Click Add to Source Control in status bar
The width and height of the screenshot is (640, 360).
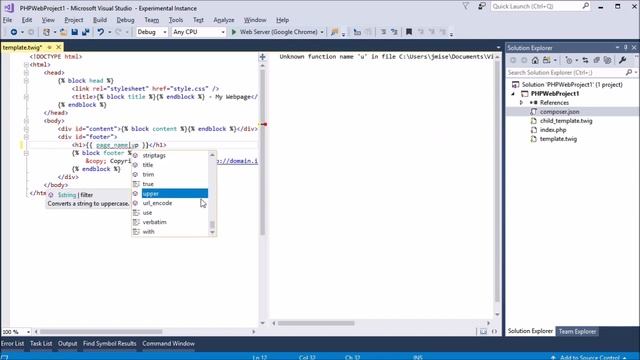pos(589,357)
